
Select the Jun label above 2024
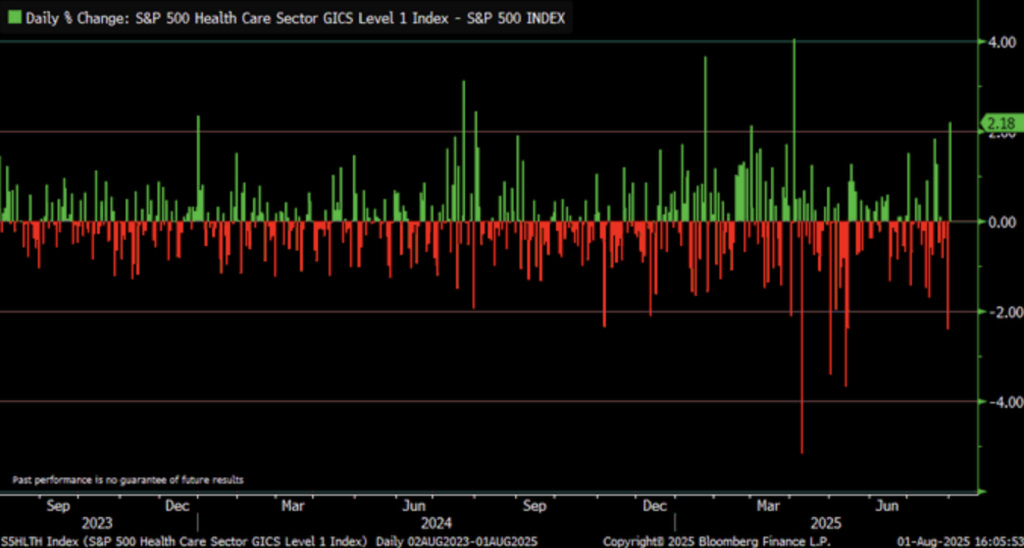tap(411, 506)
